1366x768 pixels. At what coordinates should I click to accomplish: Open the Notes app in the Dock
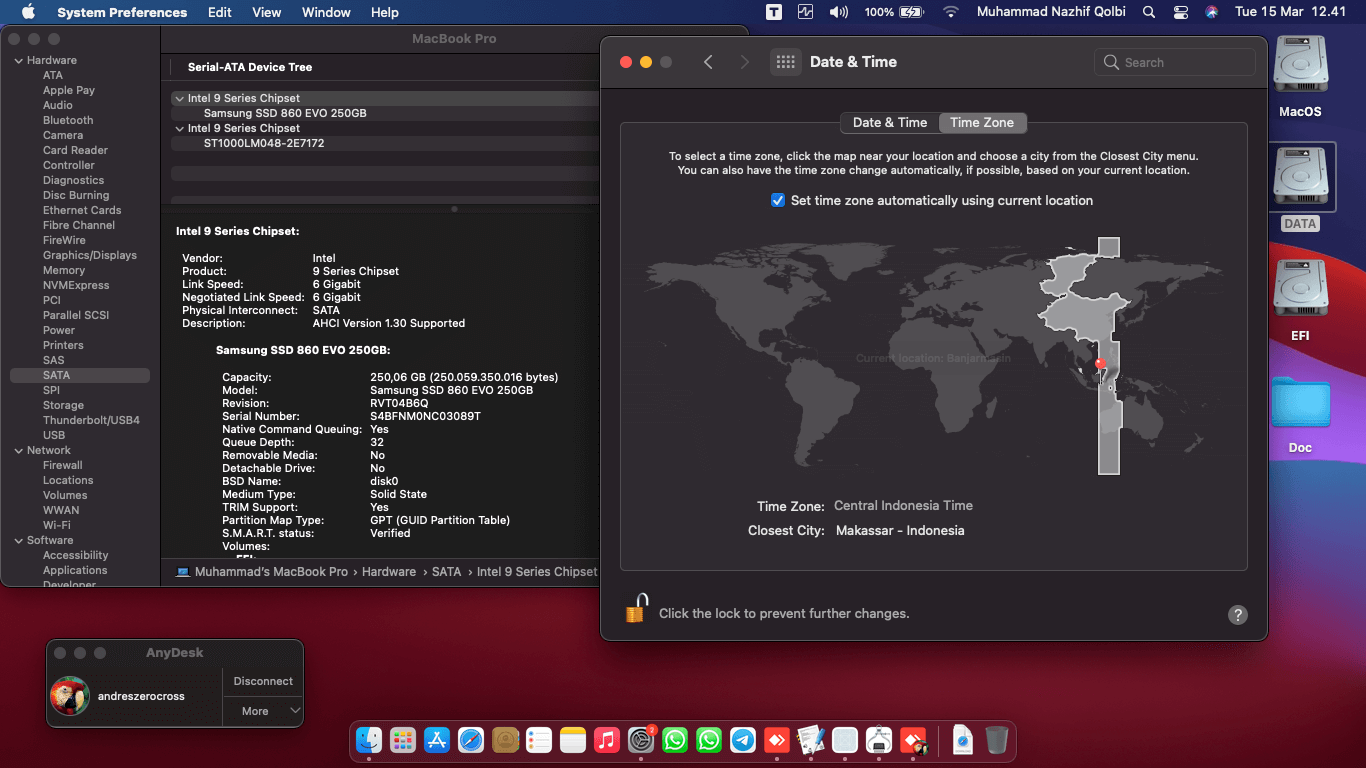[x=573, y=740]
